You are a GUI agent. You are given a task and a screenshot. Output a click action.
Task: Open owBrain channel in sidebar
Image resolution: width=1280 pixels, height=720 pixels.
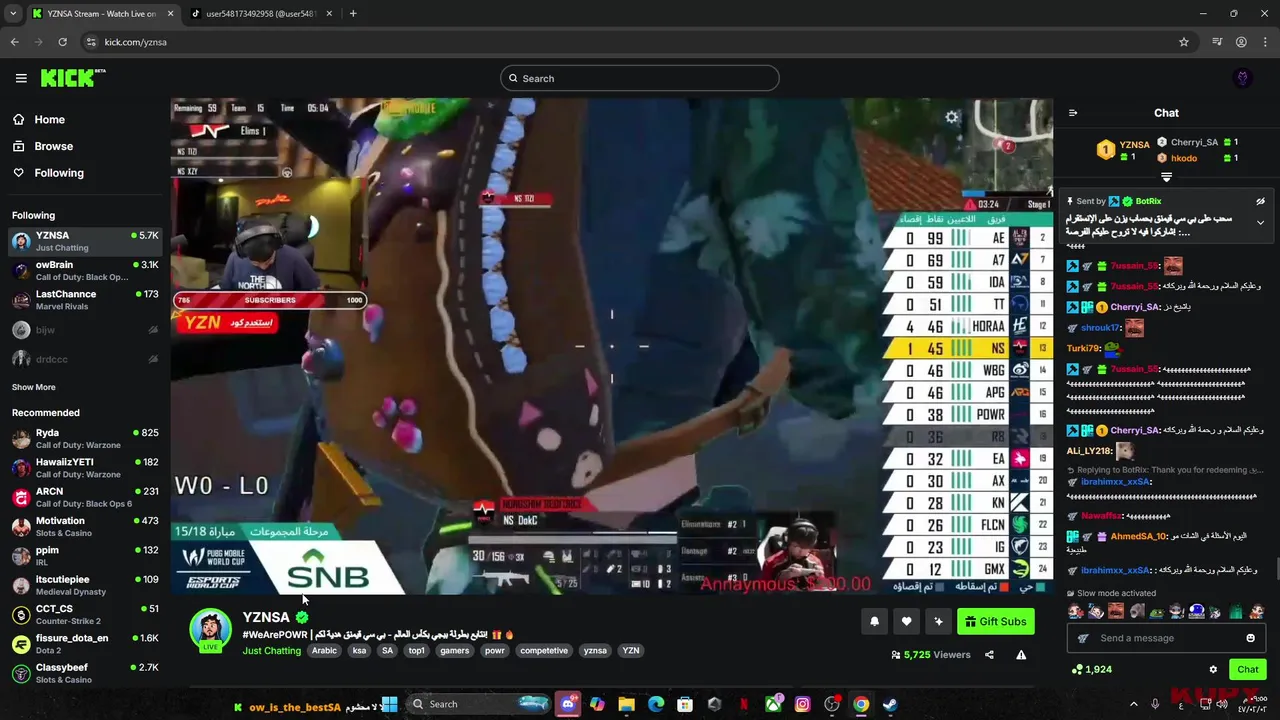pyautogui.click(x=85, y=271)
